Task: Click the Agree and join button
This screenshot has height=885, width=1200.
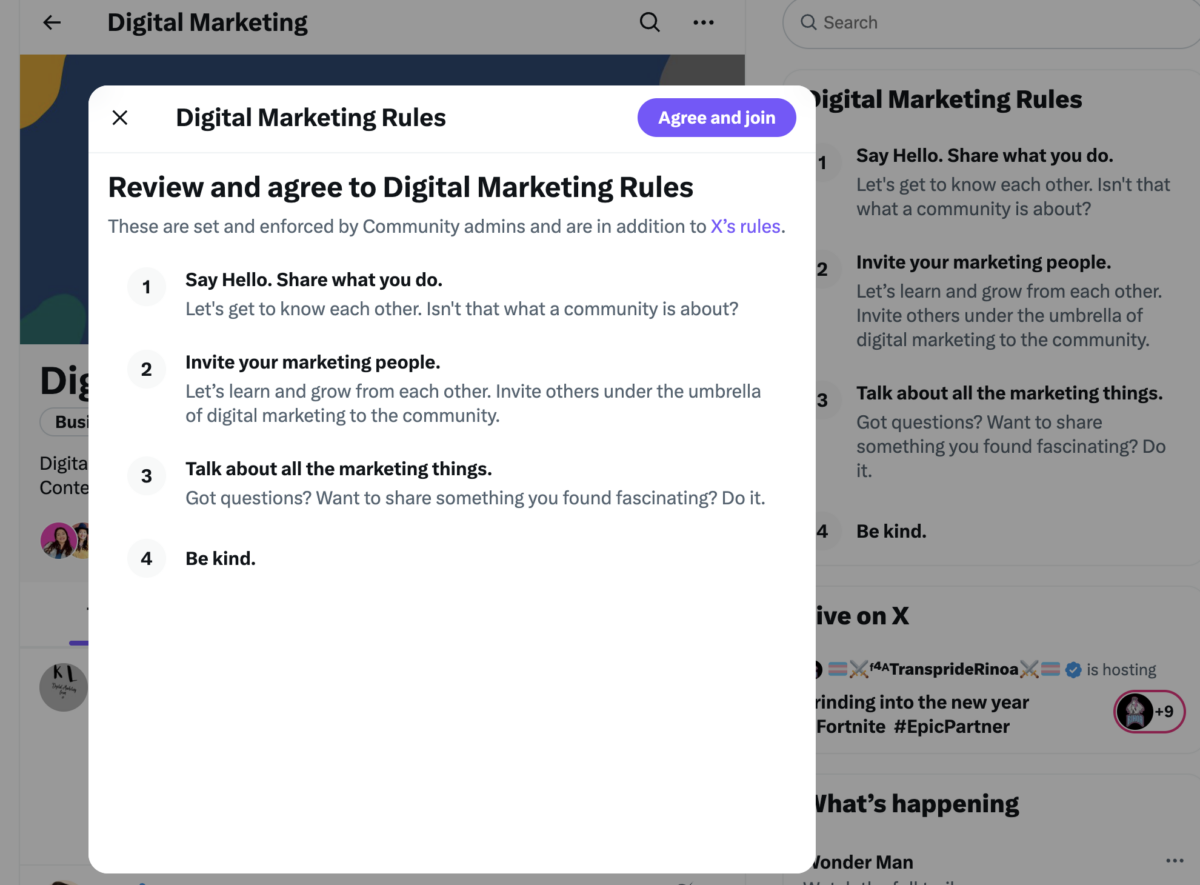Action: [716, 117]
